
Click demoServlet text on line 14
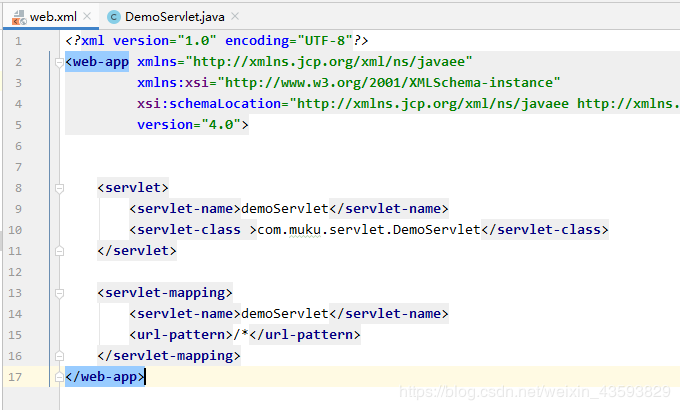[284, 314]
